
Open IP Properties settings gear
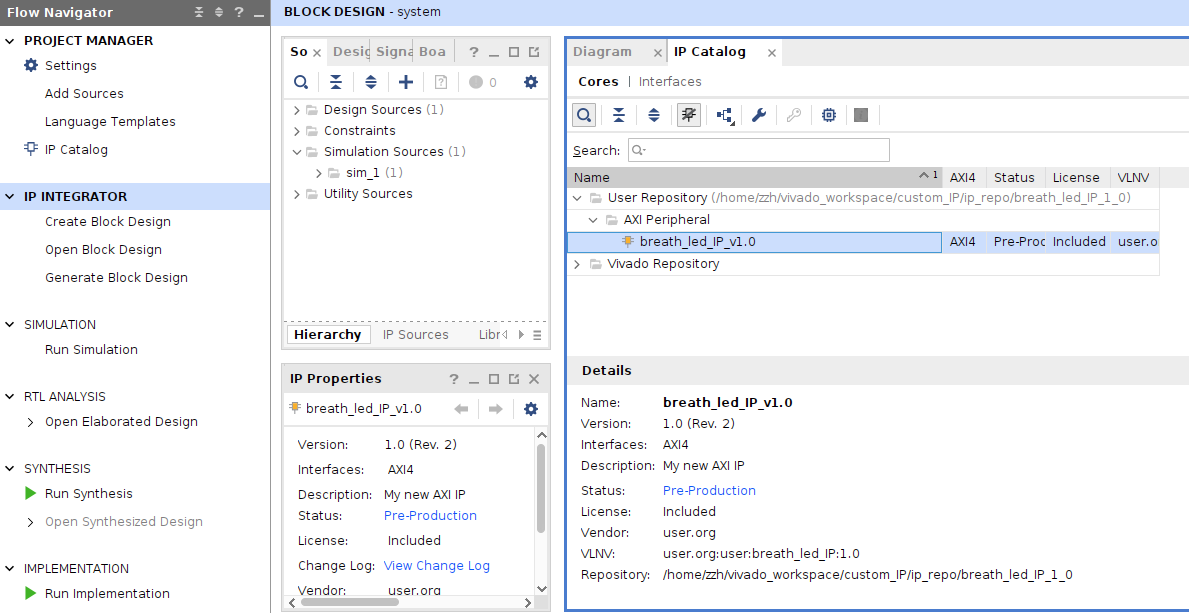coord(531,409)
